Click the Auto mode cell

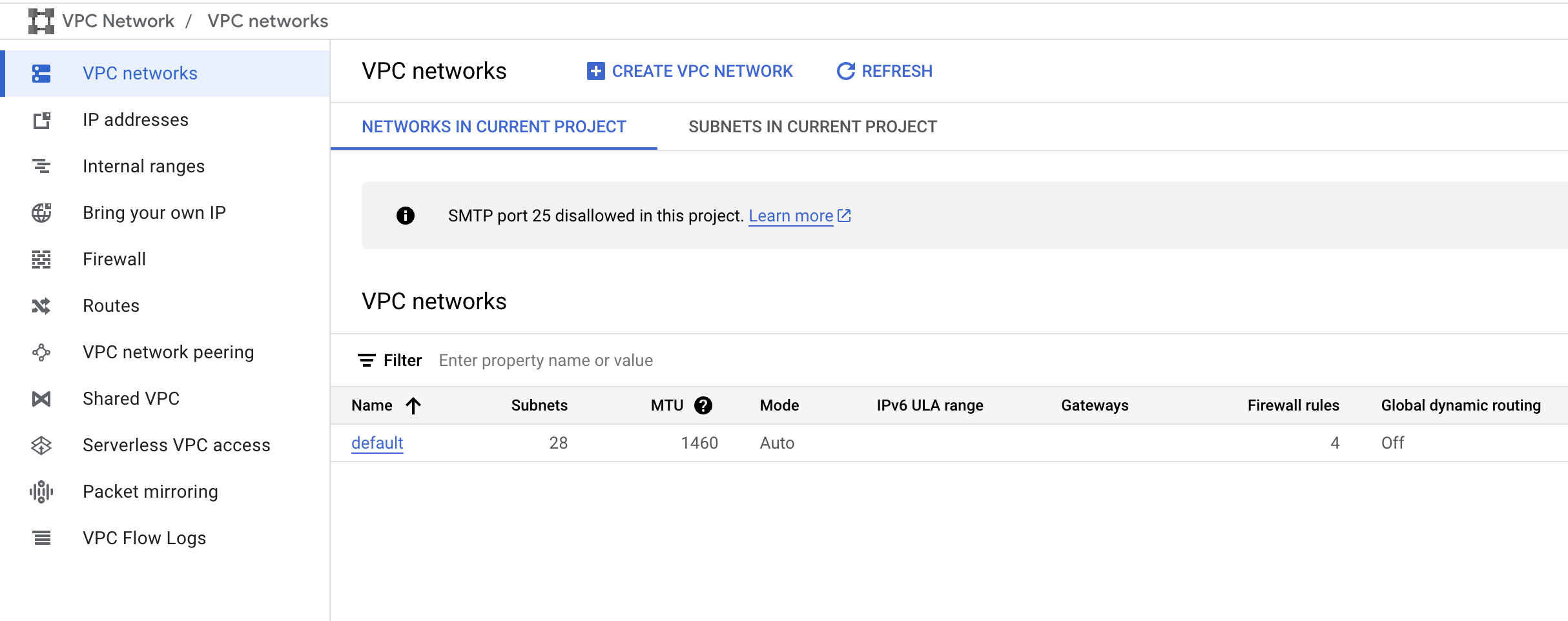777,443
